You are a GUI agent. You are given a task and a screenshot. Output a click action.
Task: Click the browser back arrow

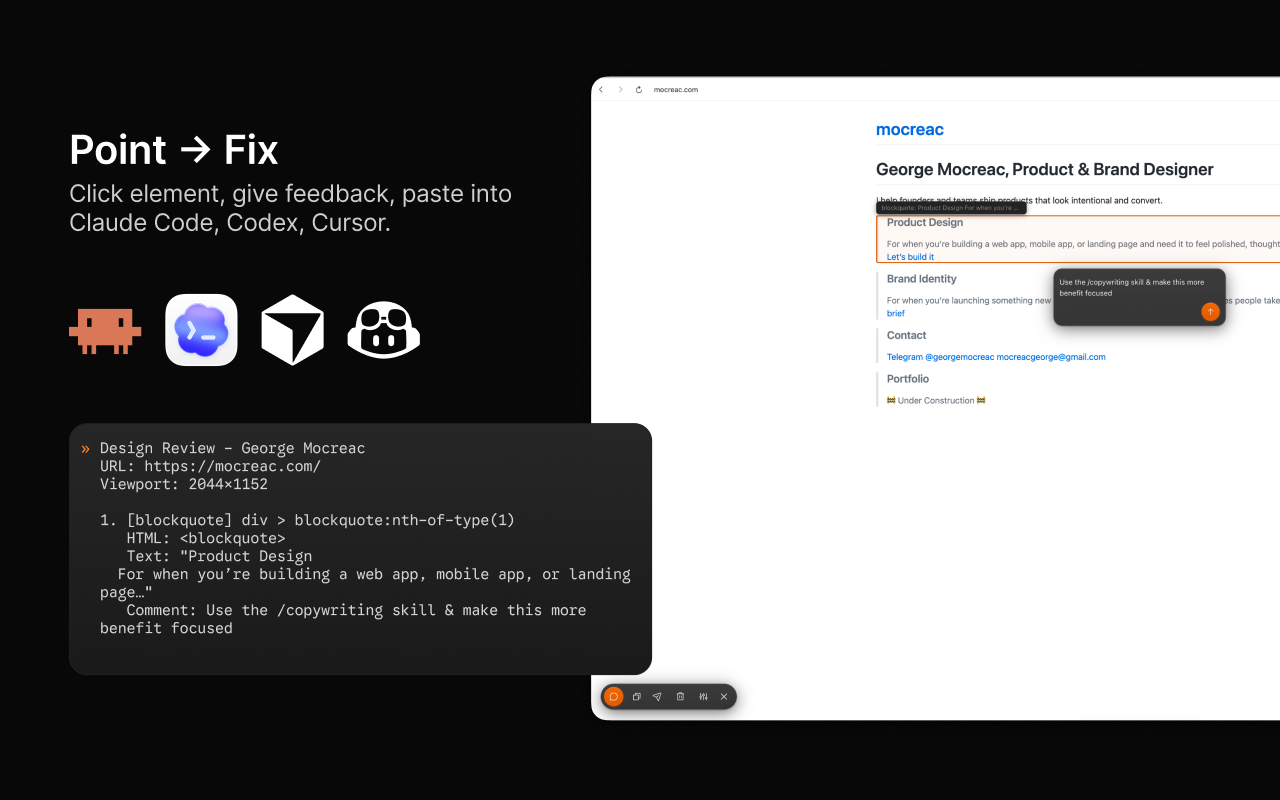[601, 89]
